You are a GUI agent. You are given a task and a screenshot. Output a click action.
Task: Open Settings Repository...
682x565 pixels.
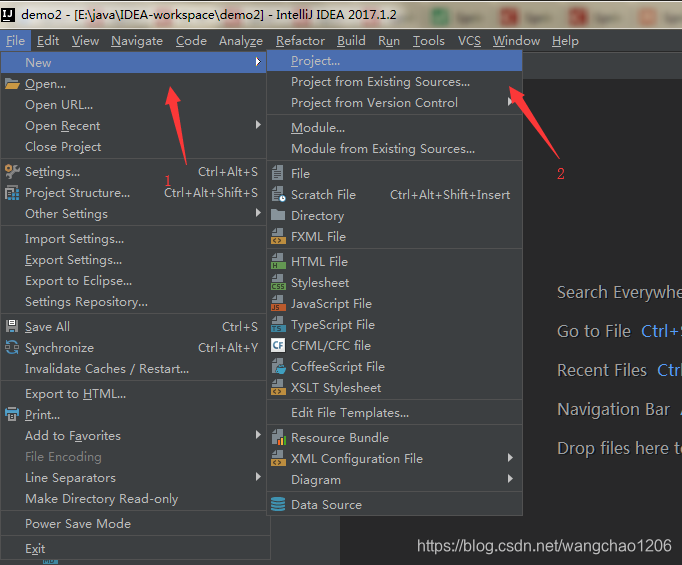pos(134,301)
